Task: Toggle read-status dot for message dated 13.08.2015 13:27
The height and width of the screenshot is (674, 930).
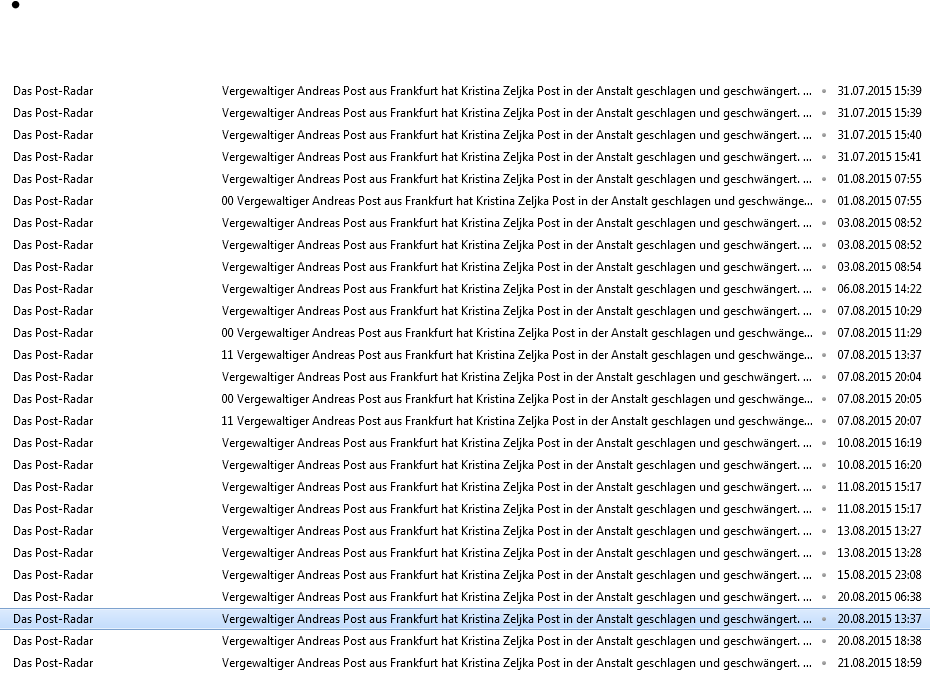Action: click(824, 531)
